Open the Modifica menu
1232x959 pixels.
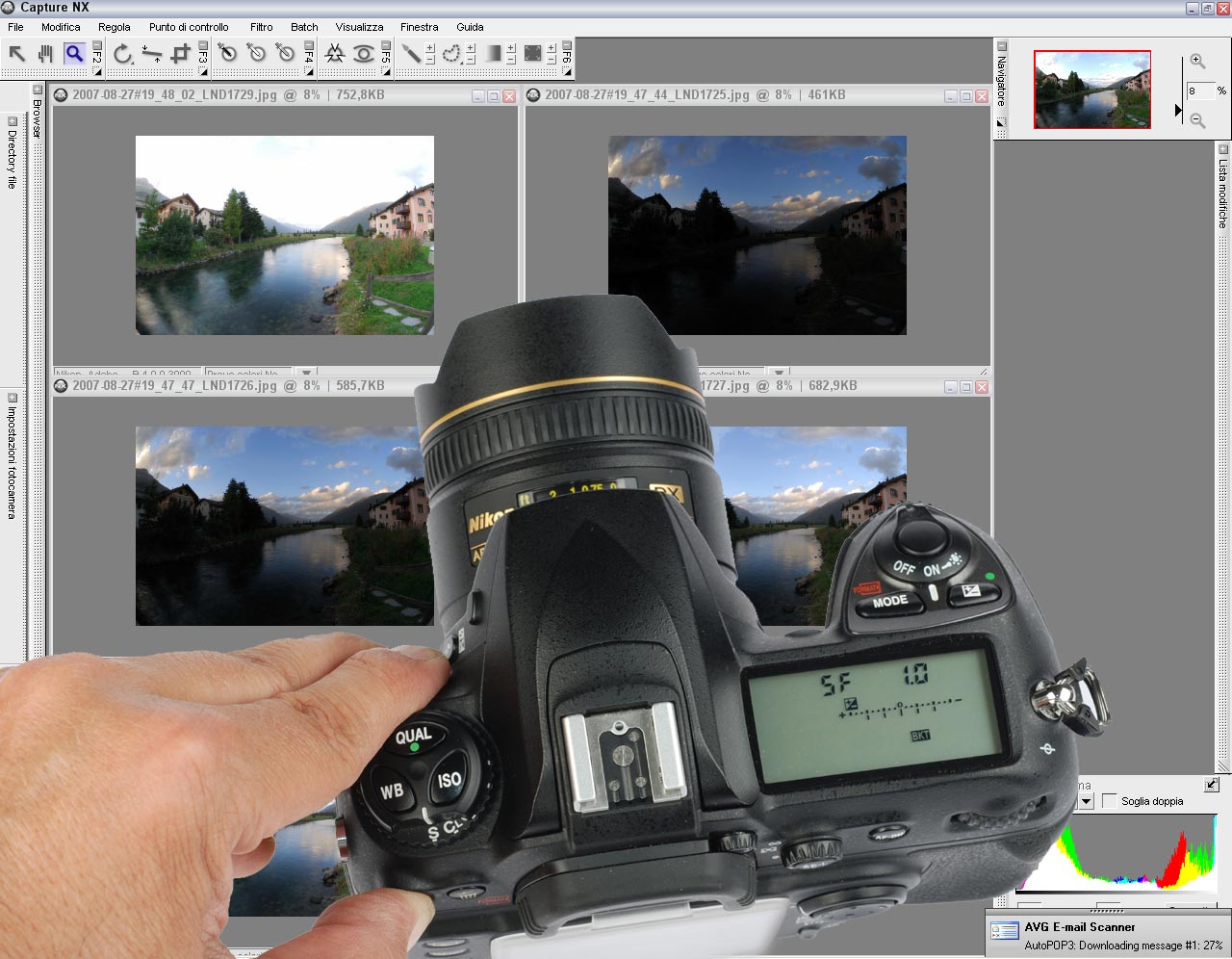pyautogui.click(x=61, y=27)
